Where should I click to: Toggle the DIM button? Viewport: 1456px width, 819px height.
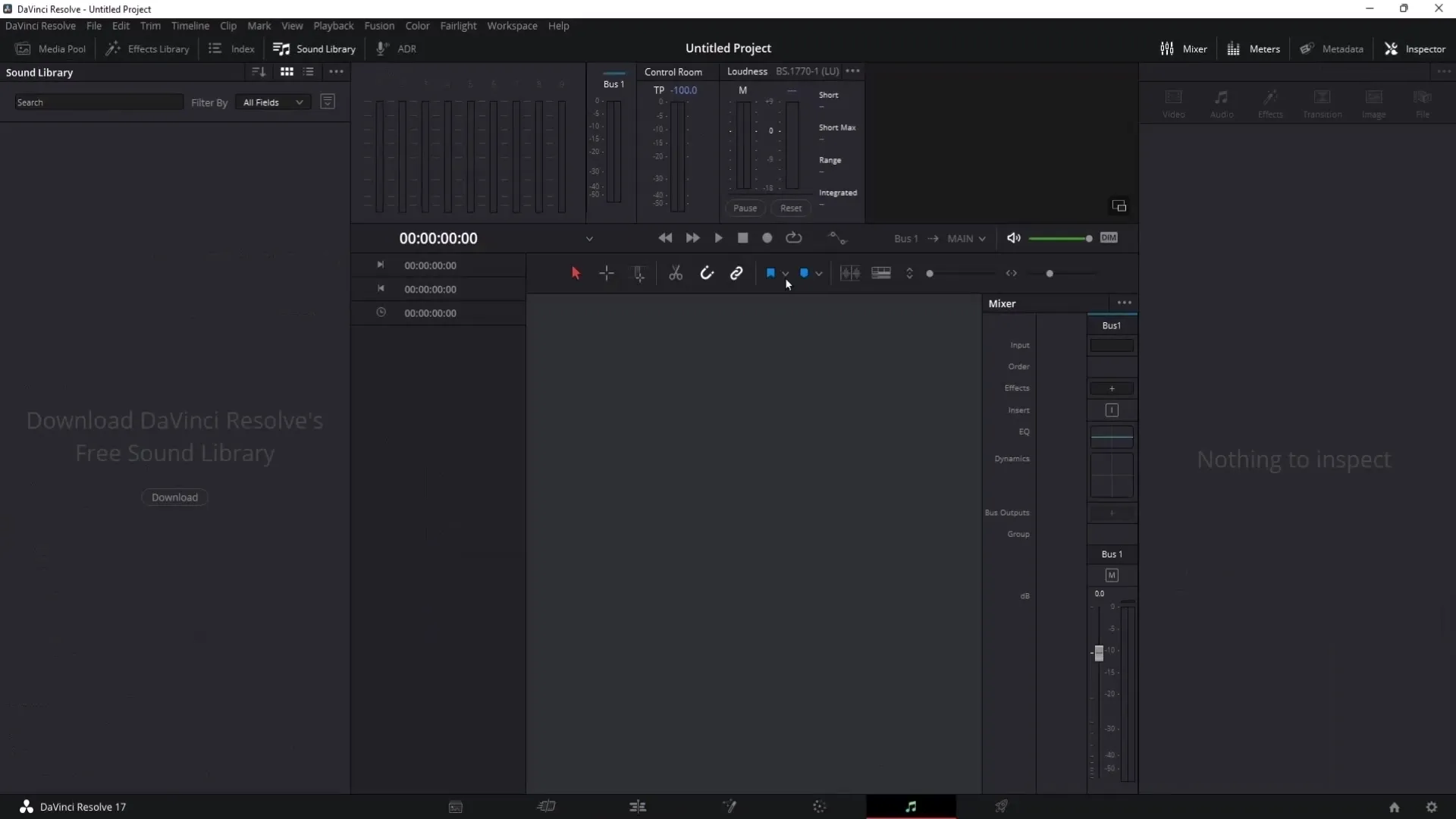(1109, 238)
